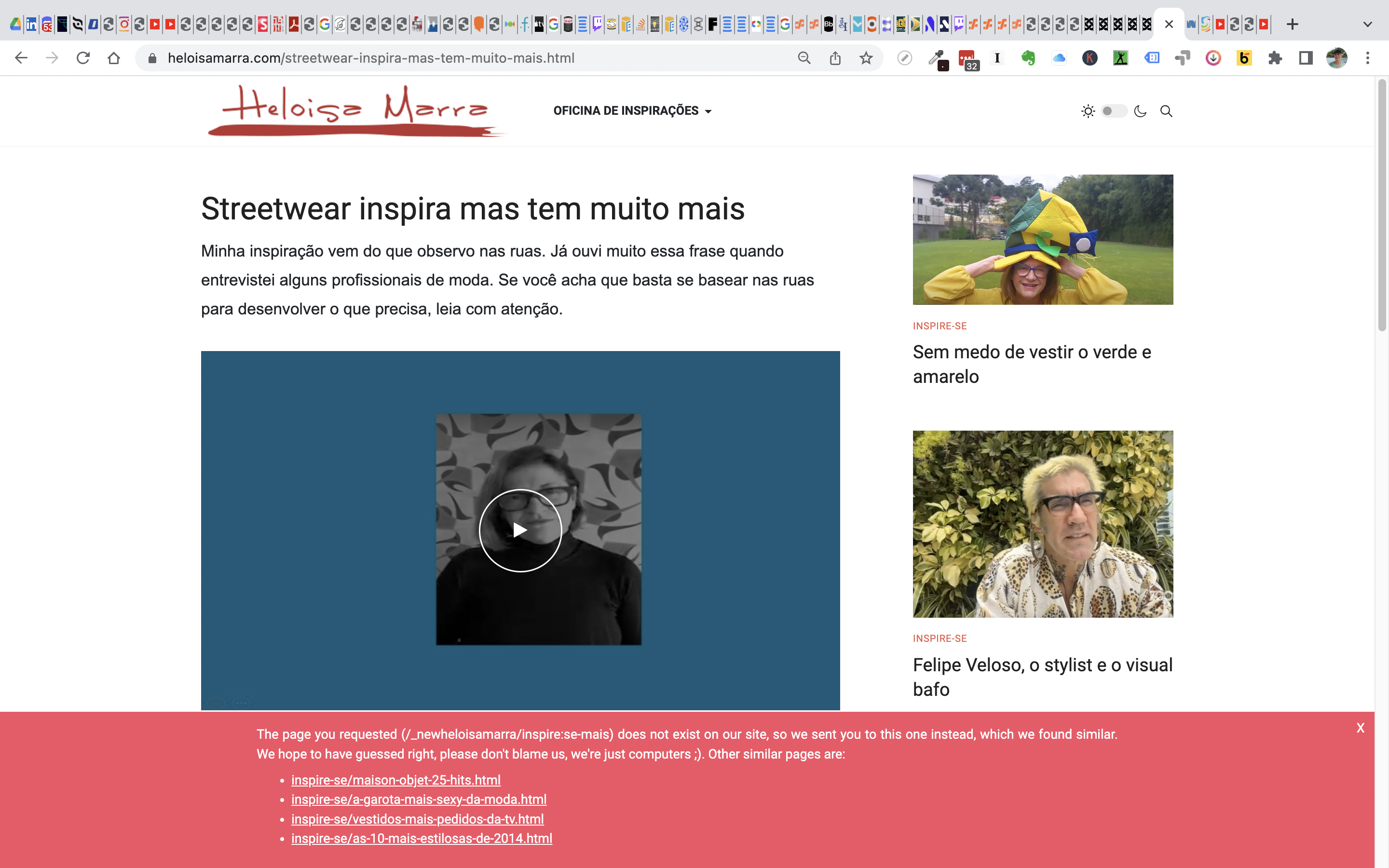Viewport: 1389px width, 868px height.
Task: Play the article video
Action: [520, 530]
